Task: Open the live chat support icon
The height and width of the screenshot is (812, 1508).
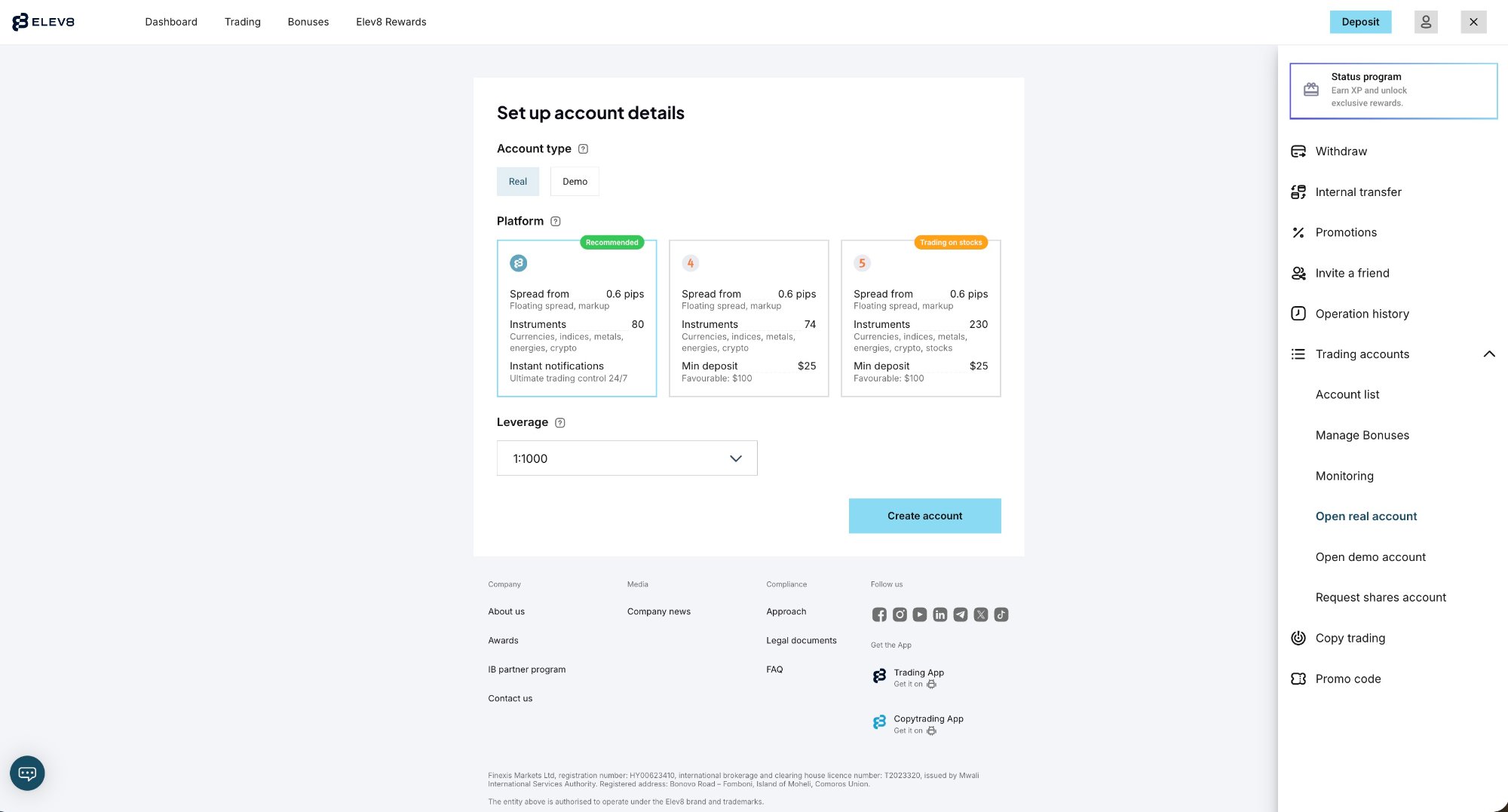Action: pos(27,773)
